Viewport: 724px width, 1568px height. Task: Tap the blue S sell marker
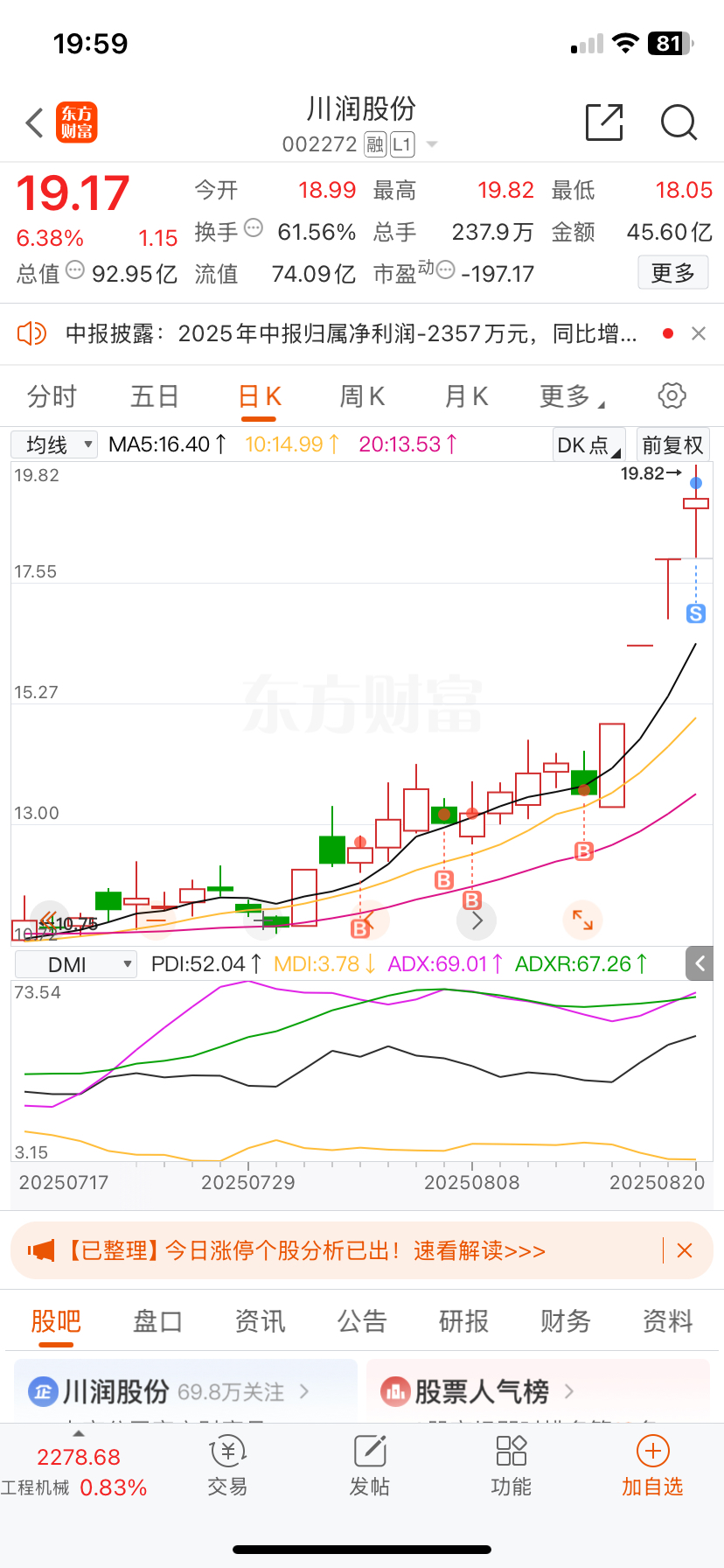[x=696, y=613]
